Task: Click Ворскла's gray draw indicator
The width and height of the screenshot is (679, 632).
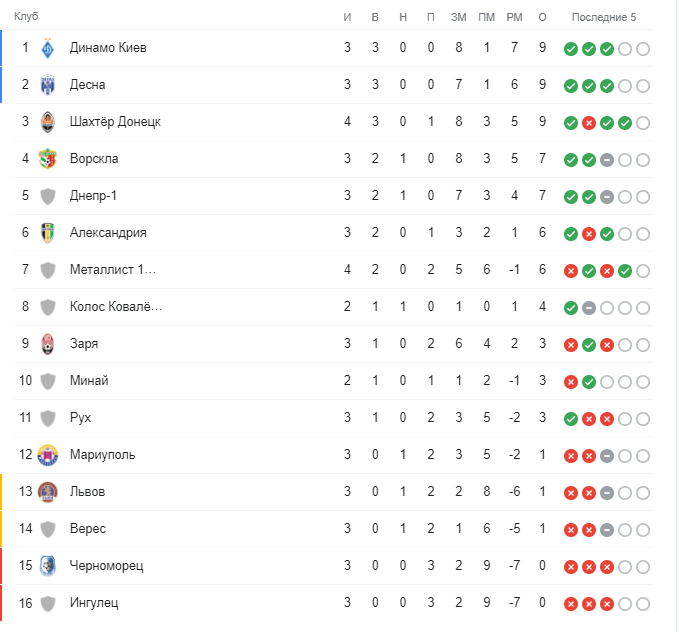Action: tap(607, 160)
